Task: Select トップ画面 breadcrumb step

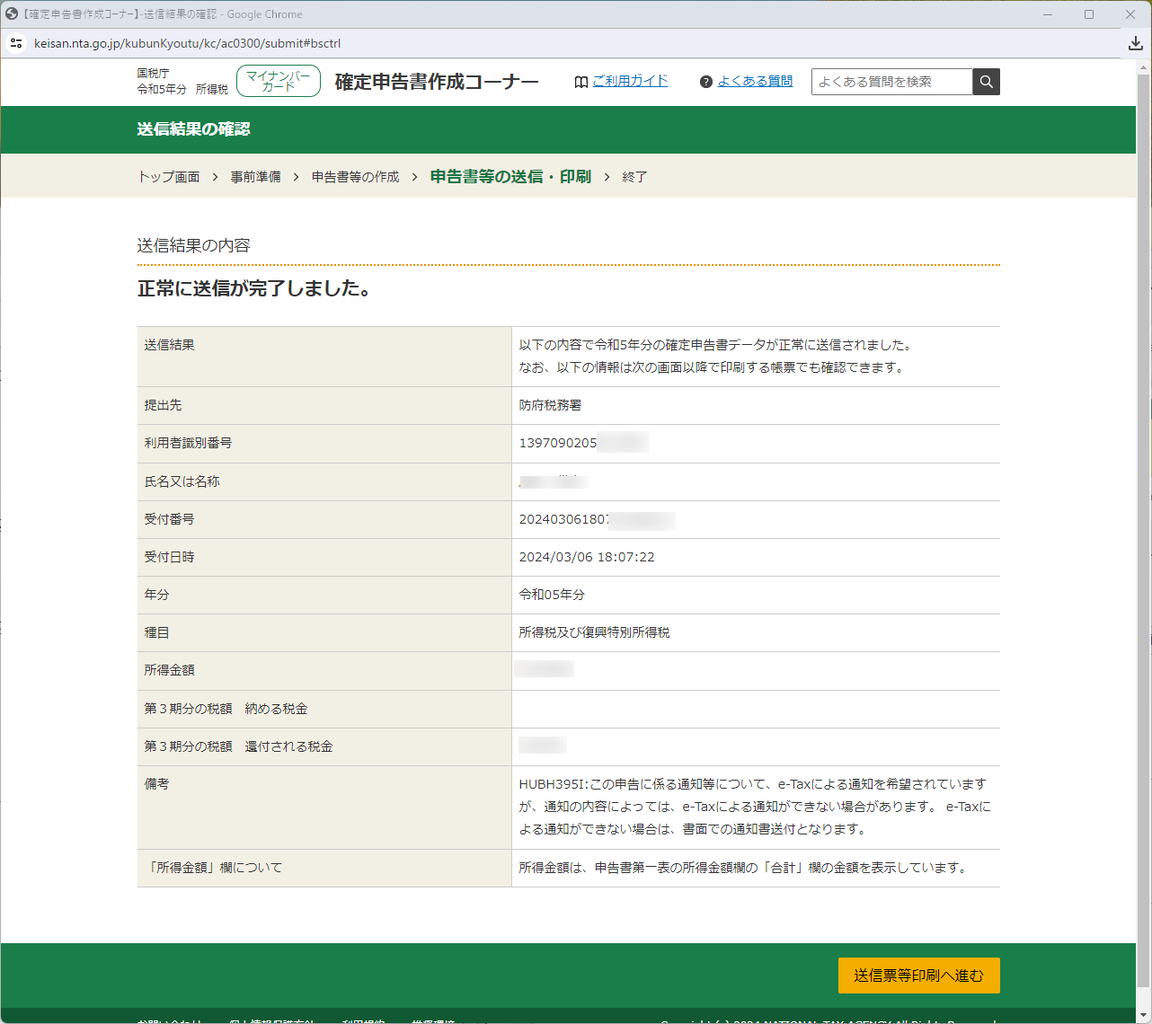Action: point(169,176)
